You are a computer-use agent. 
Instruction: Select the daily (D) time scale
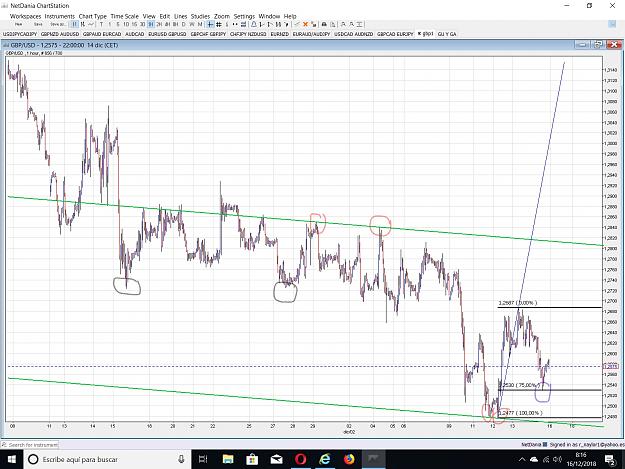tap(183, 24)
